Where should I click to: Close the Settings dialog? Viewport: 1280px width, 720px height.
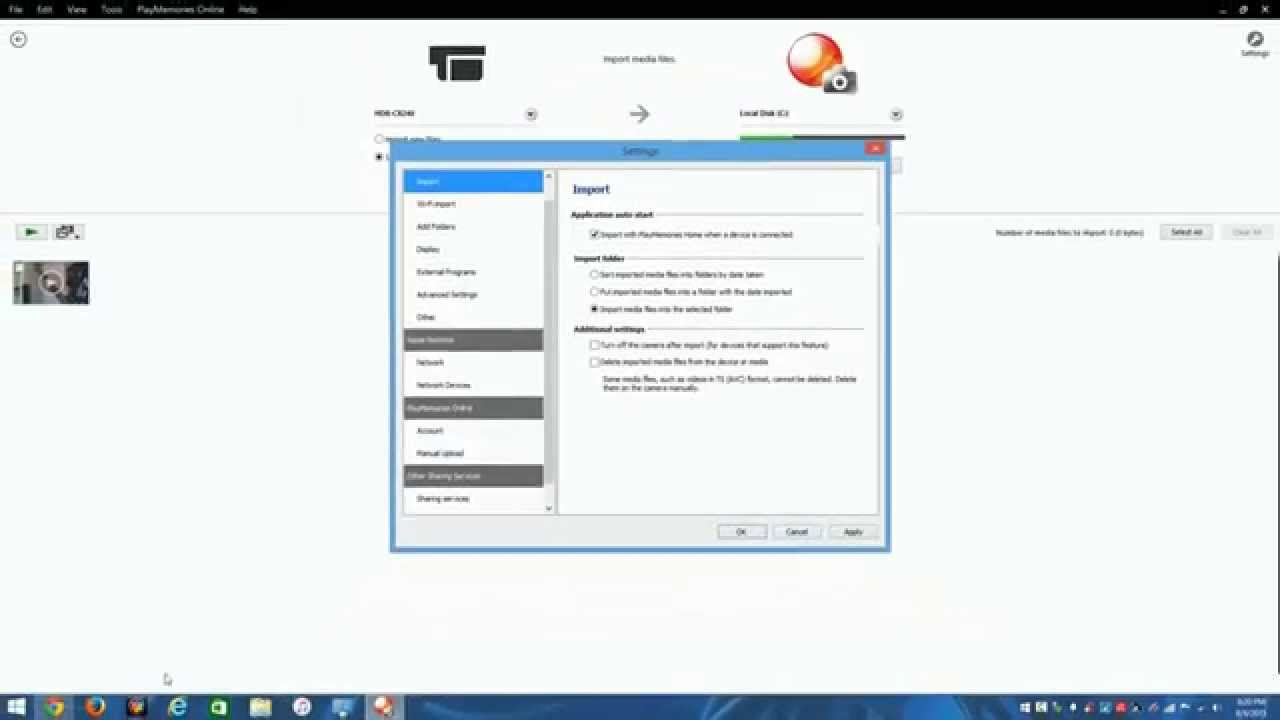(875, 149)
